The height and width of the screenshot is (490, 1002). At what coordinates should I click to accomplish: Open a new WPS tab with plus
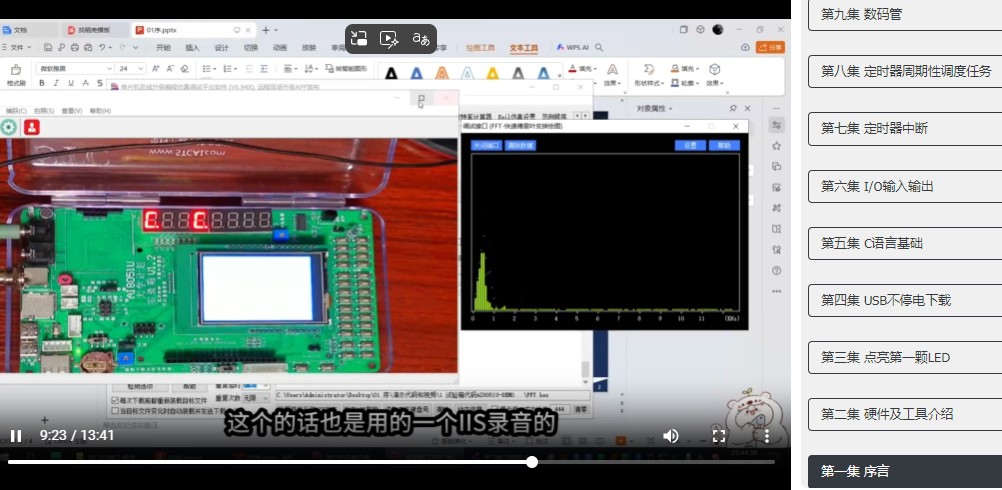pos(266,30)
